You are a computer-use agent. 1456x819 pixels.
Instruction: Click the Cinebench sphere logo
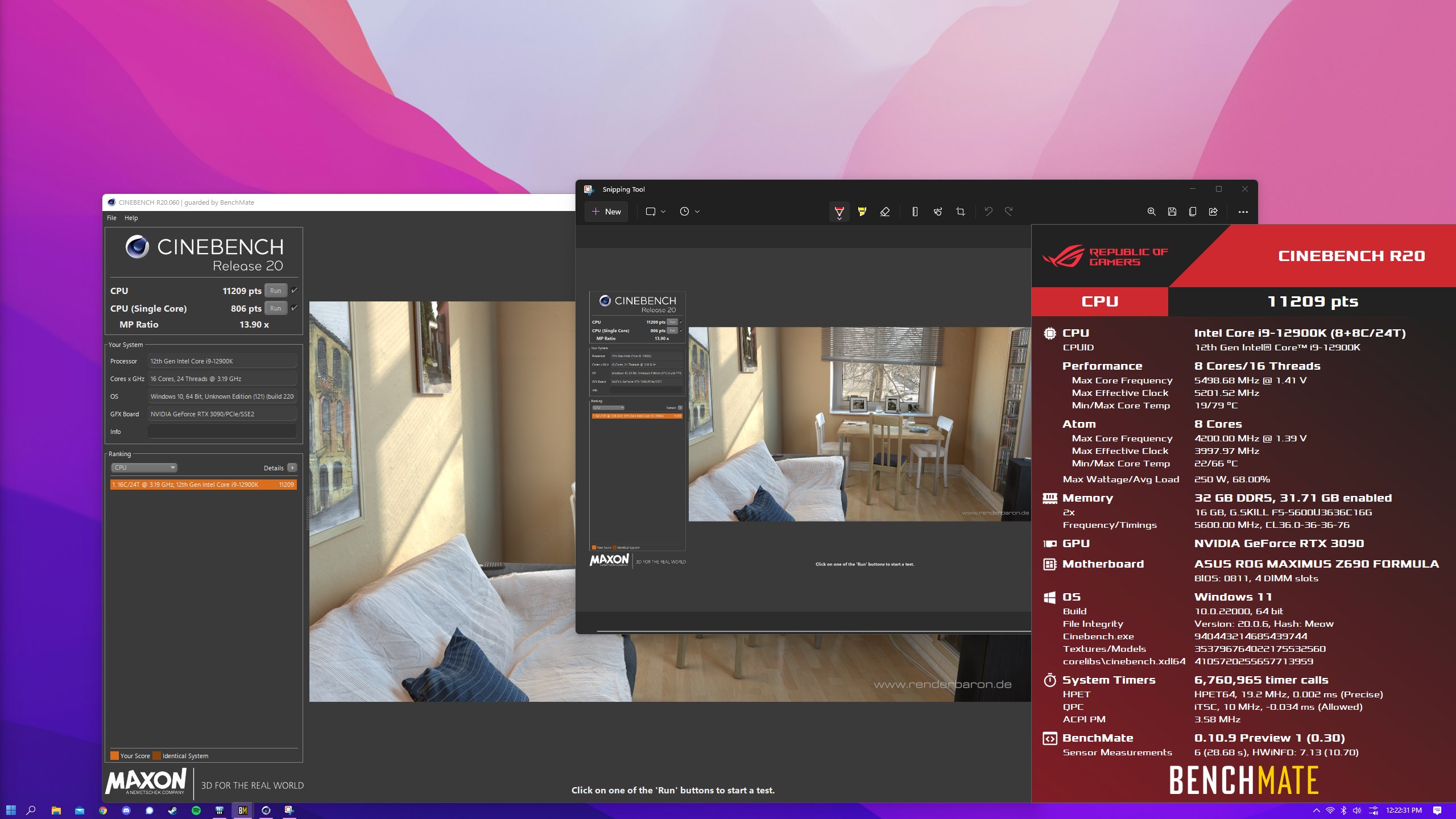click(137, 247)
